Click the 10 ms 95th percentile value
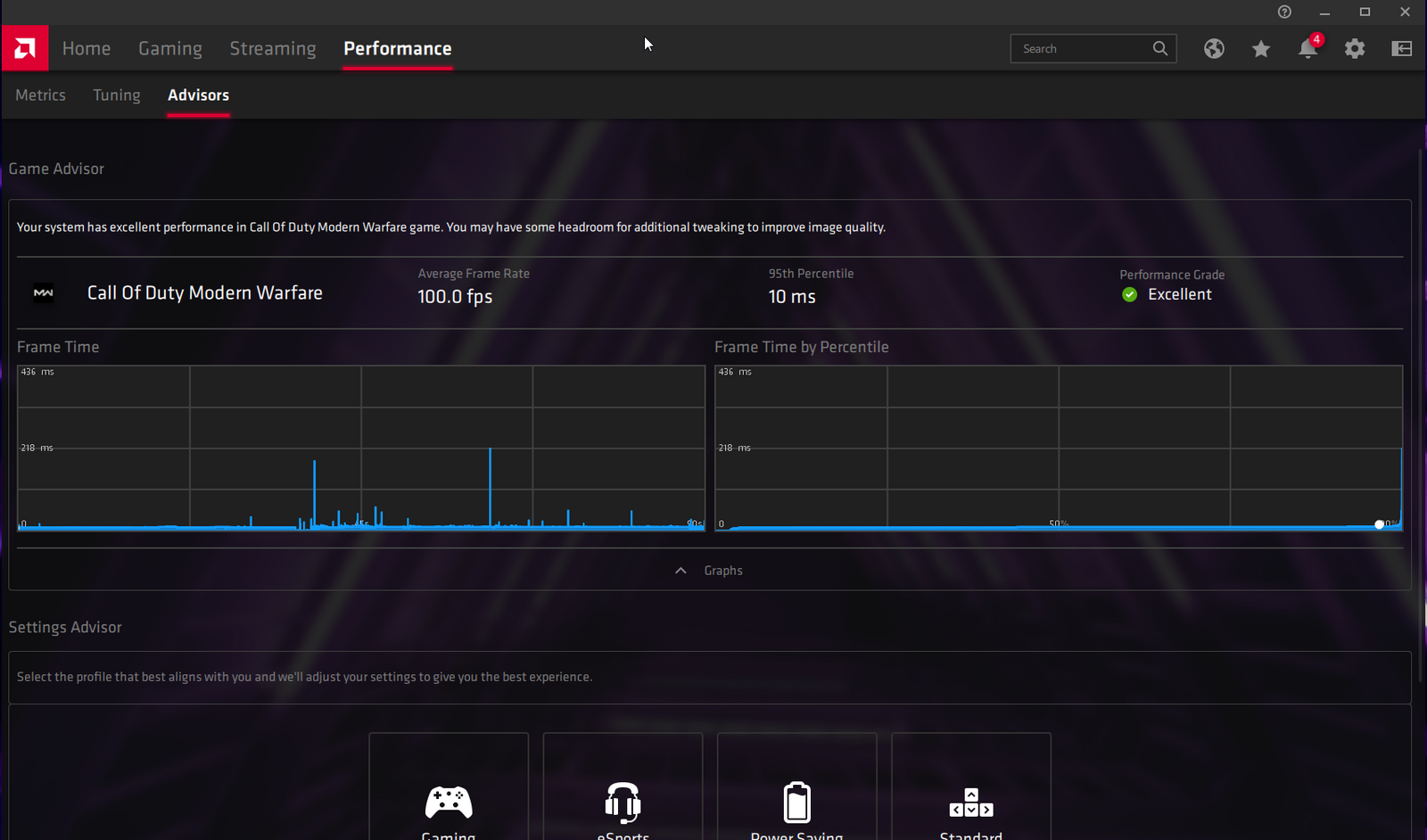 tap(792, 296)
